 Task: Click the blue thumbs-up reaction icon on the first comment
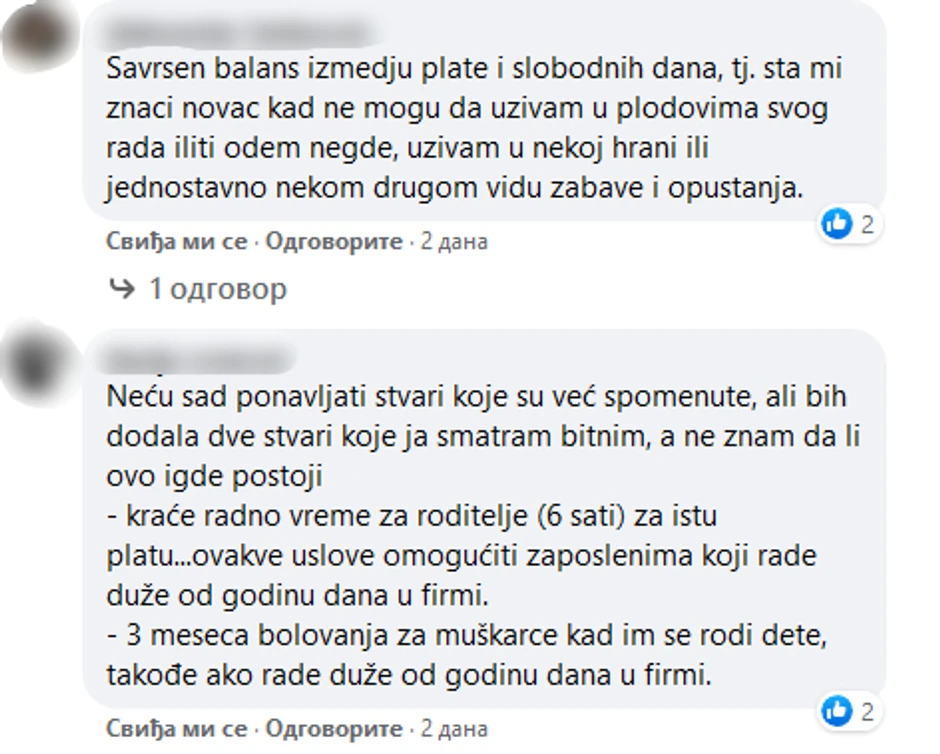pyautogui.click(x=836, y=224)
